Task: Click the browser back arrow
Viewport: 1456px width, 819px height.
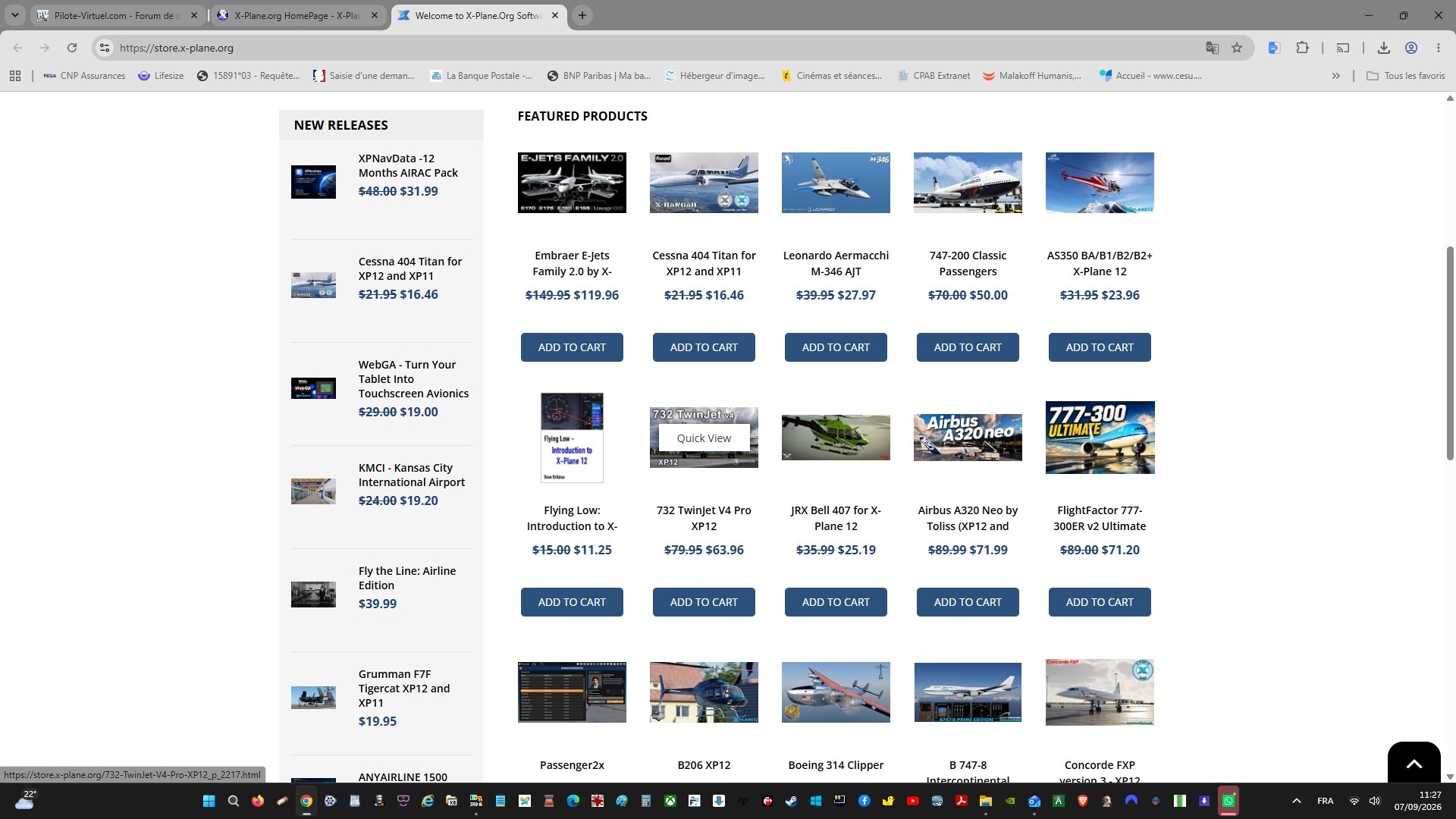Action: coord(17,48)
